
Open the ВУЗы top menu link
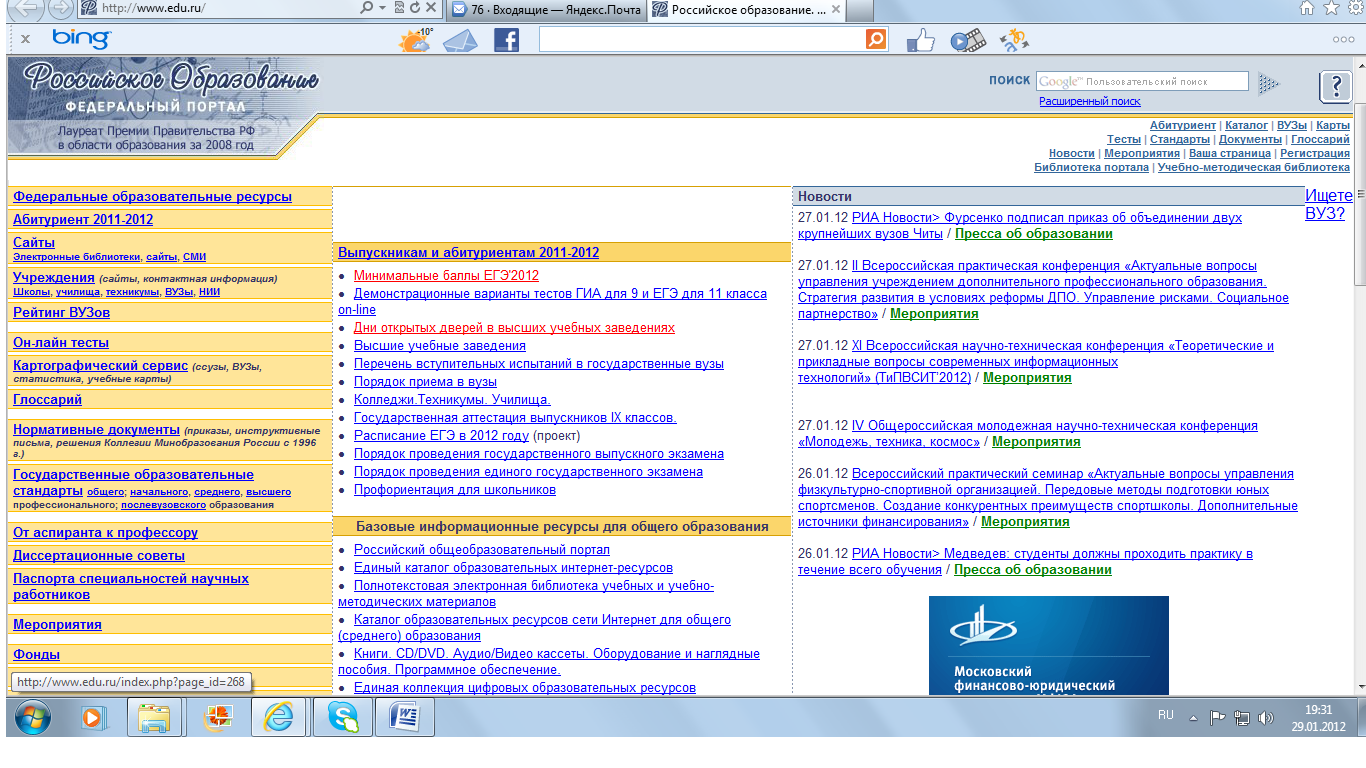[x=1292, y=125]
